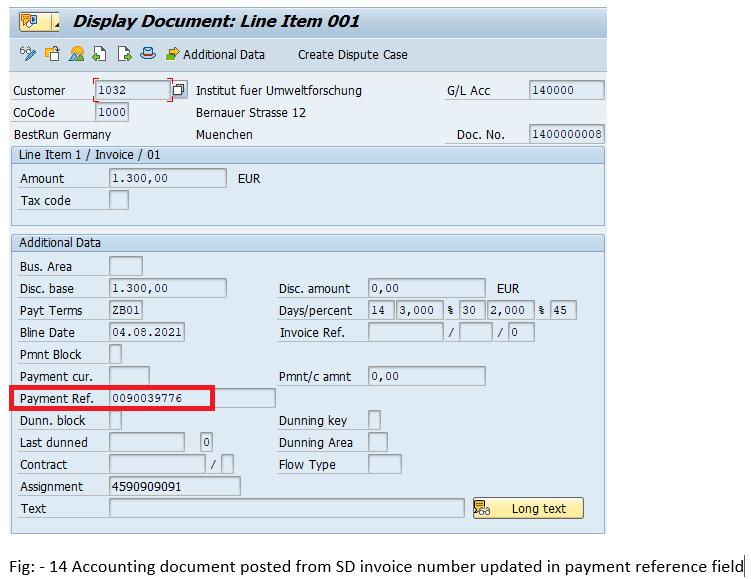Click the Additional Data toolbar button
This screenshot has height=579, width=751.
215,55
